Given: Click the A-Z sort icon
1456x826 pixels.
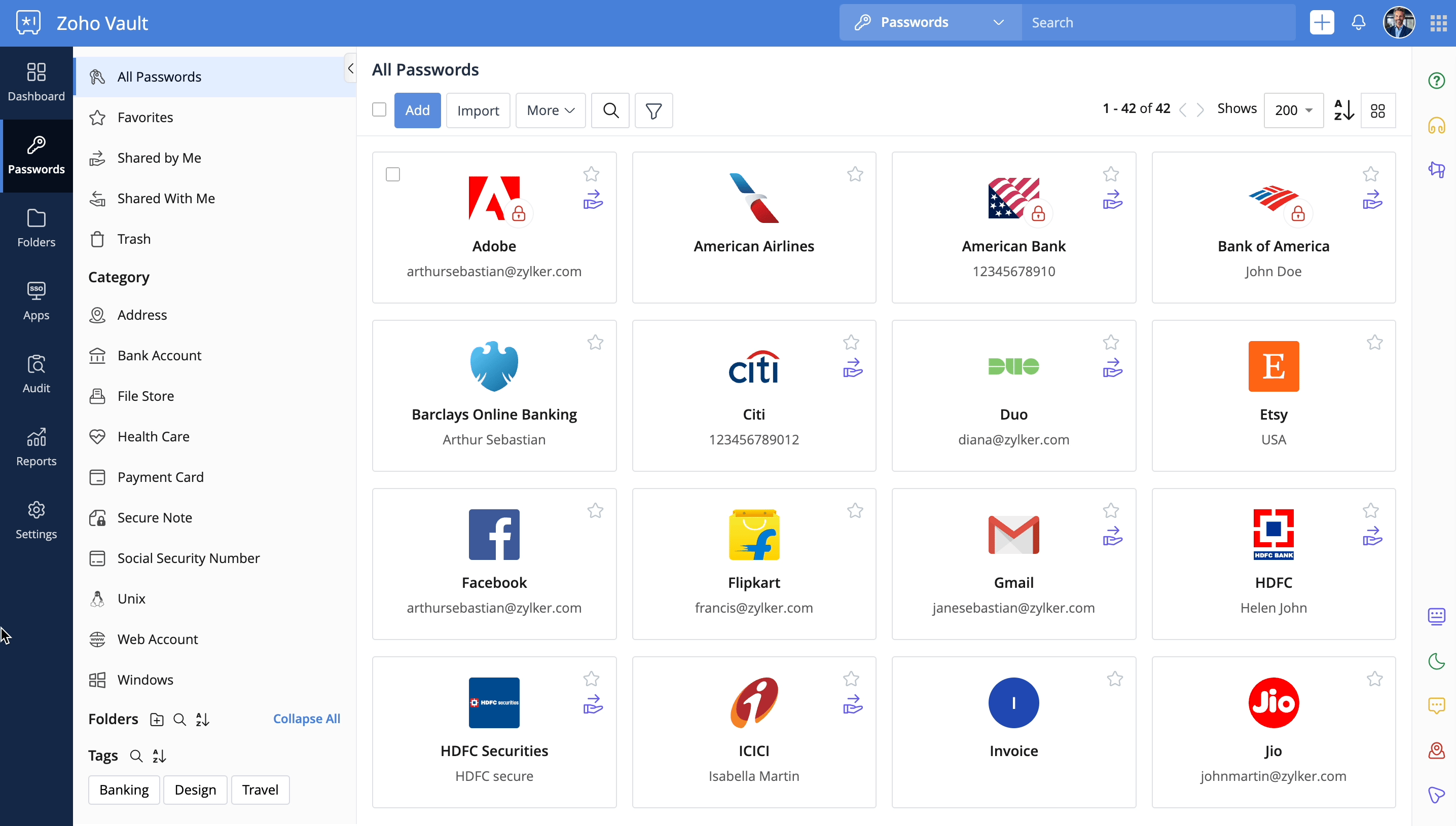Looking at the screenshot, I should tap(1343, 110).
